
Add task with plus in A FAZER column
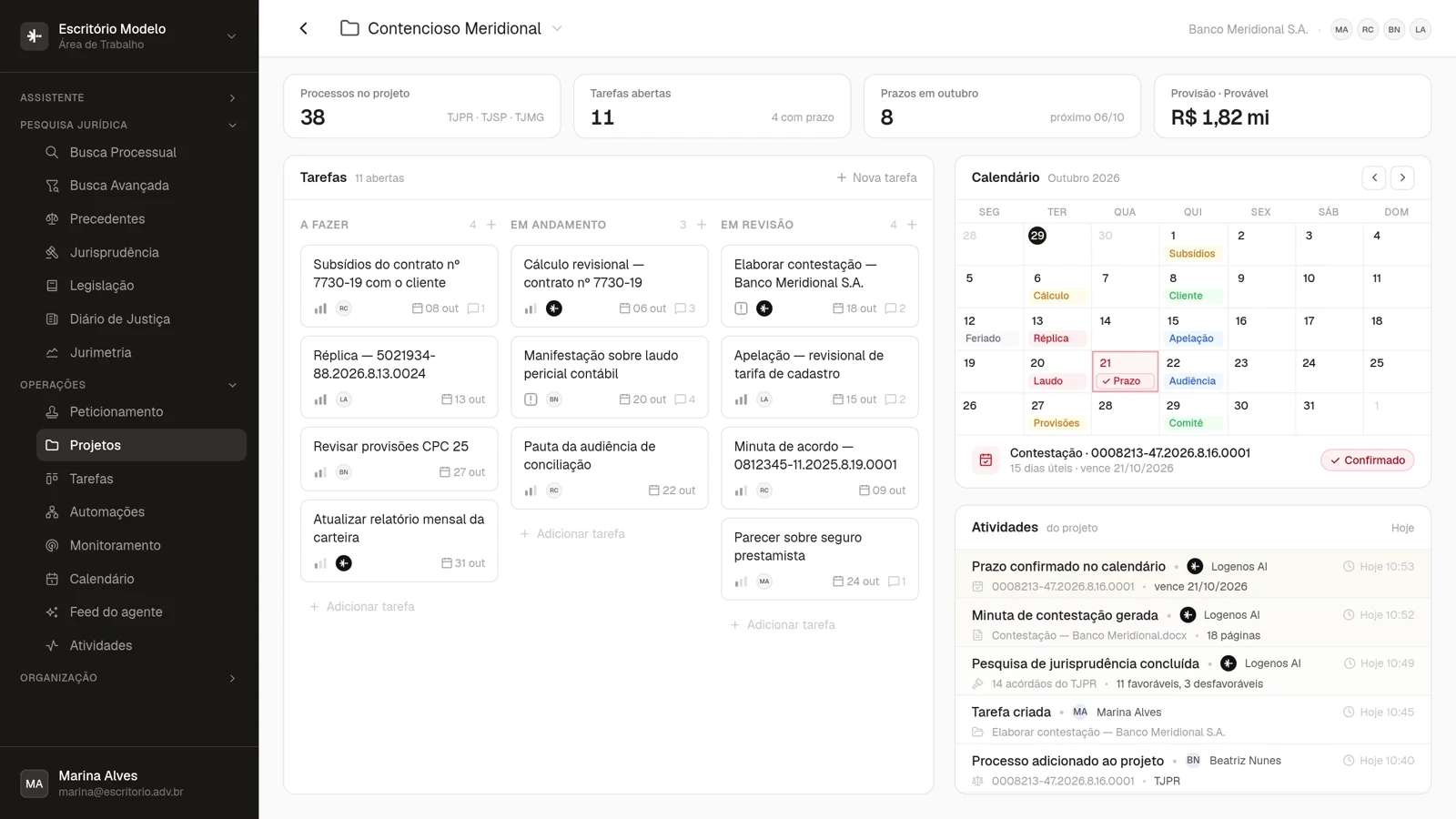click(491, 225)
